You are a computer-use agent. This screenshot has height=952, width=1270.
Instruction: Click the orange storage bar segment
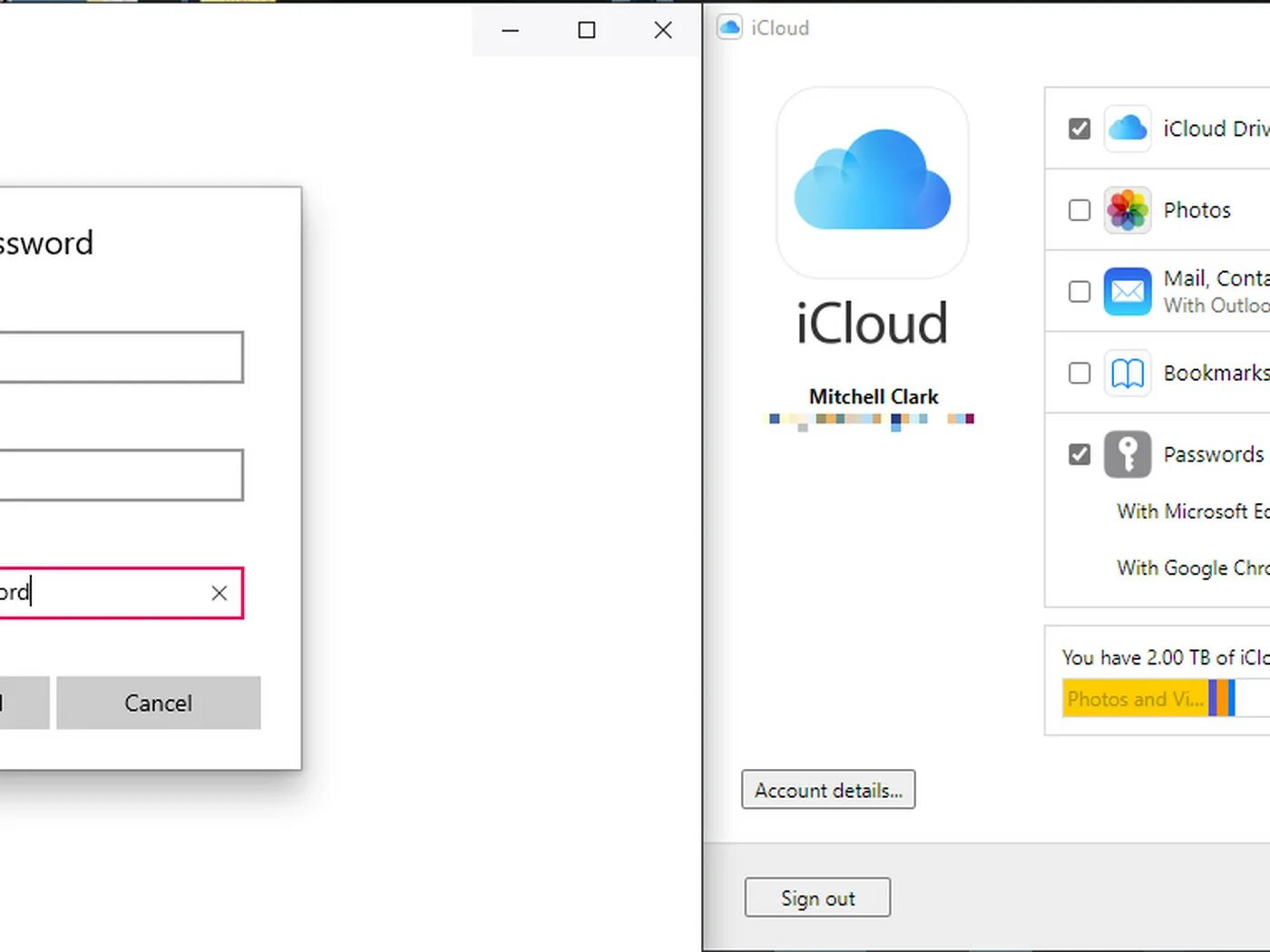(1221, 699)
